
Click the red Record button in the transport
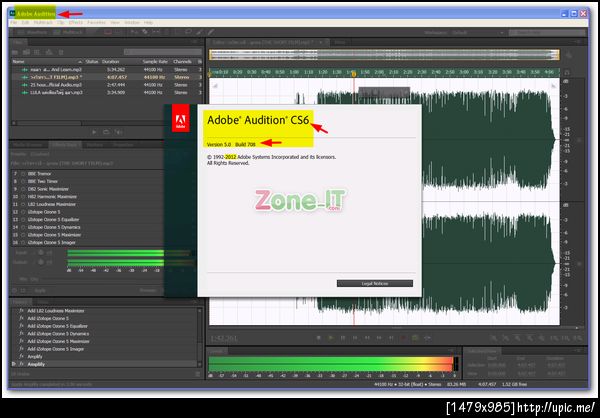pyautogui.click(x=403, y=338)
